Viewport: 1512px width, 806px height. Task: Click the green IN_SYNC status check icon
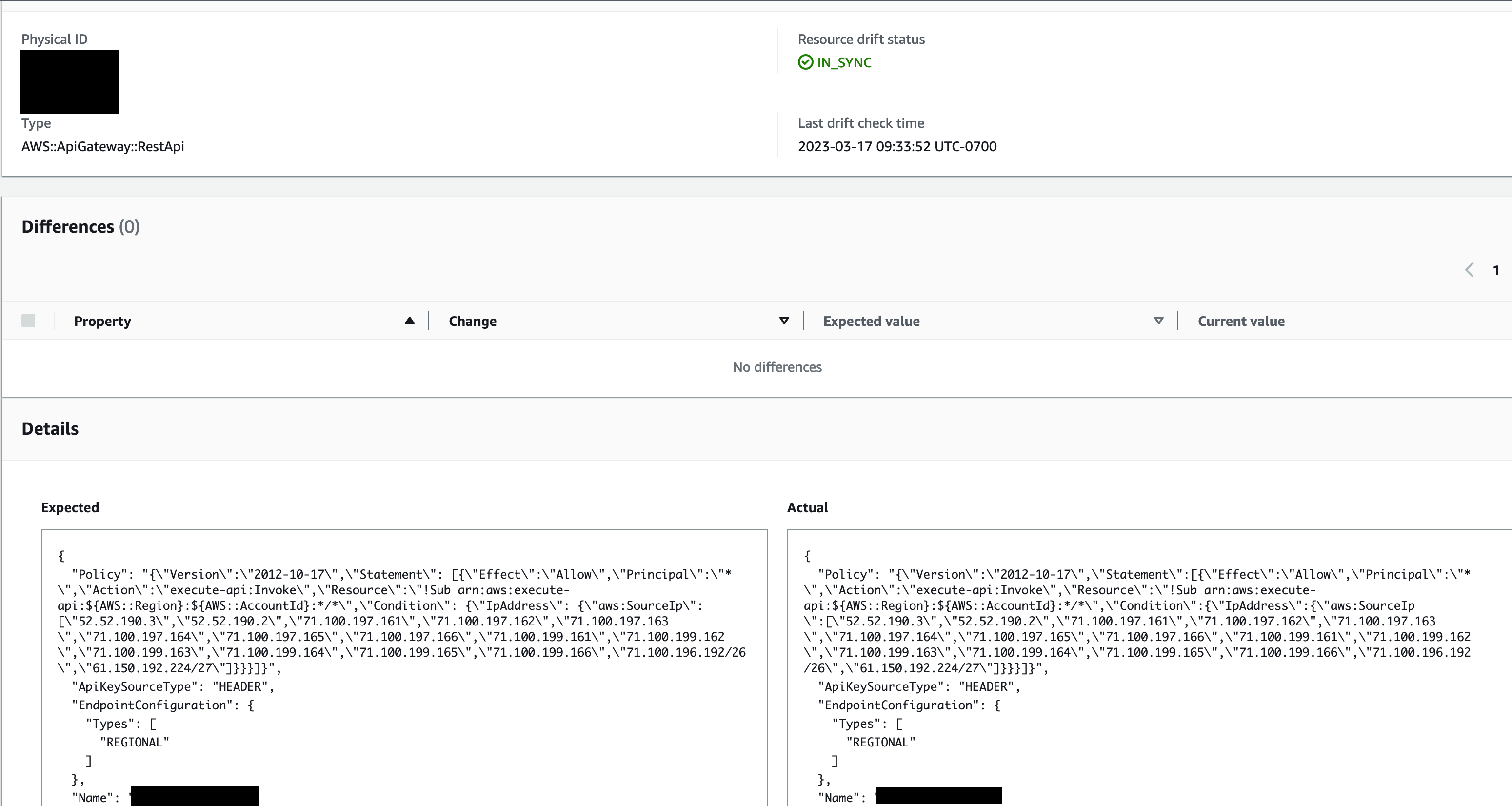coord(804,62)
